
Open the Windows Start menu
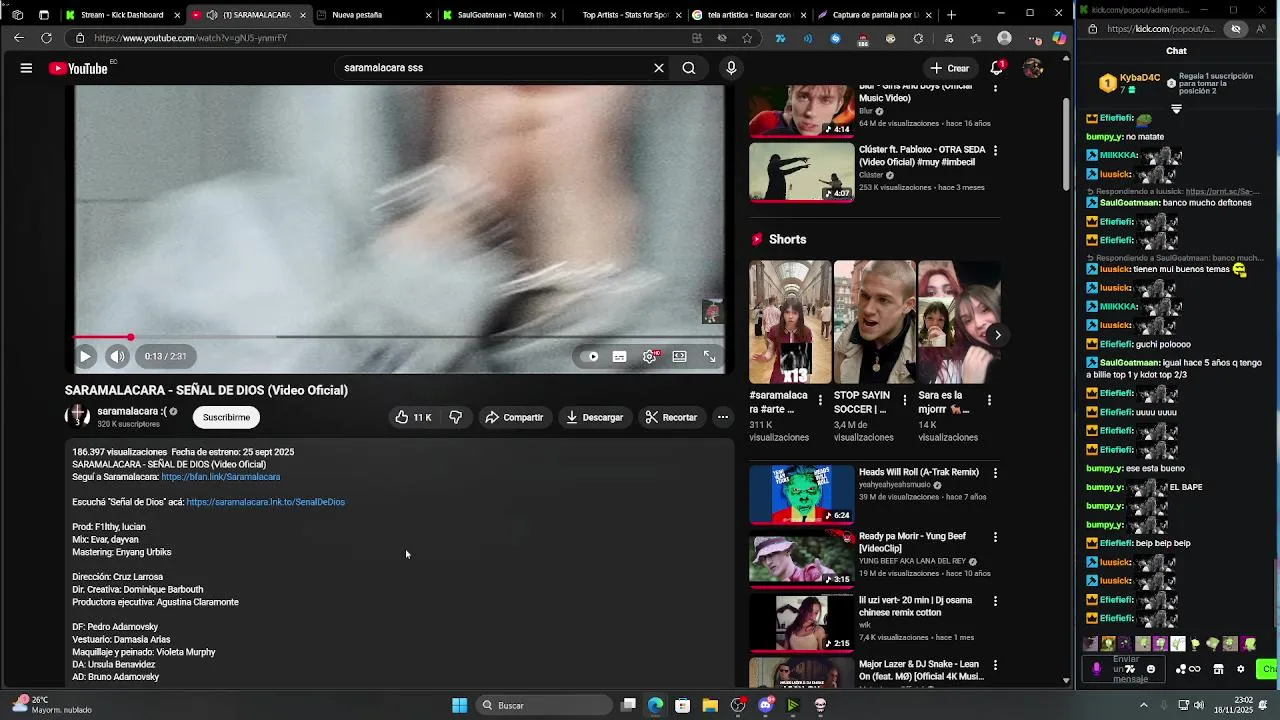pyautogui.click(x=459, y=705)
